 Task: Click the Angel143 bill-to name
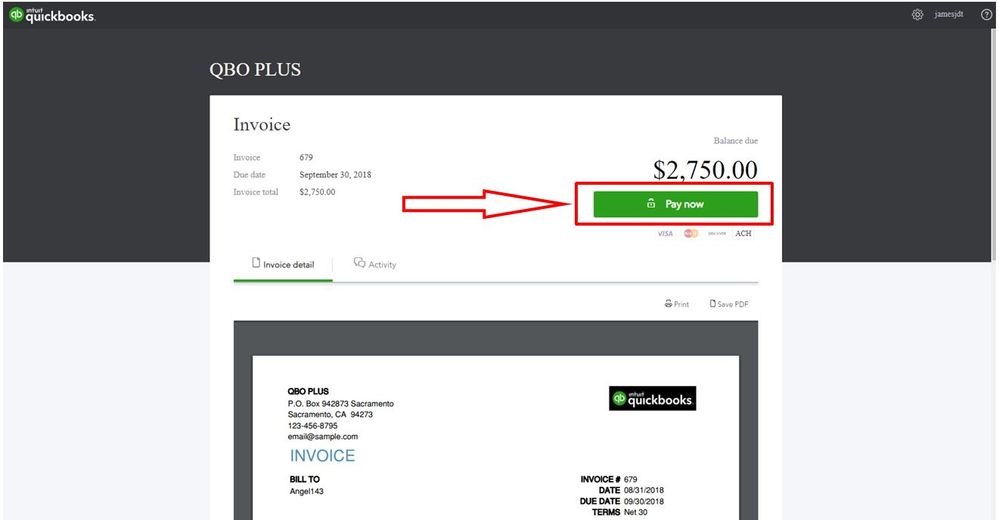[x=306, y=491]
